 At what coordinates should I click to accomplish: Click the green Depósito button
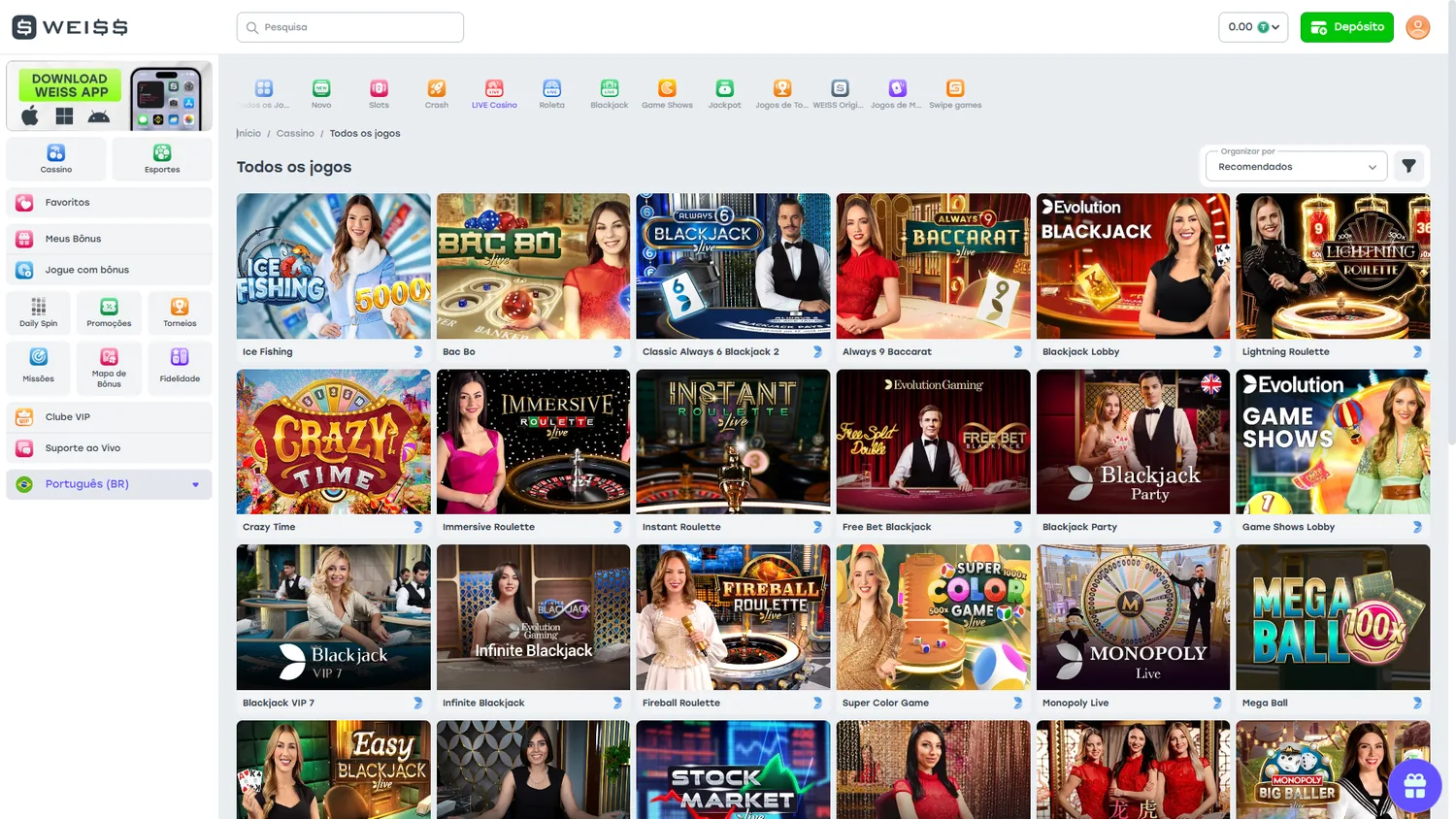pyautogui.click(x=1346, y=27)
